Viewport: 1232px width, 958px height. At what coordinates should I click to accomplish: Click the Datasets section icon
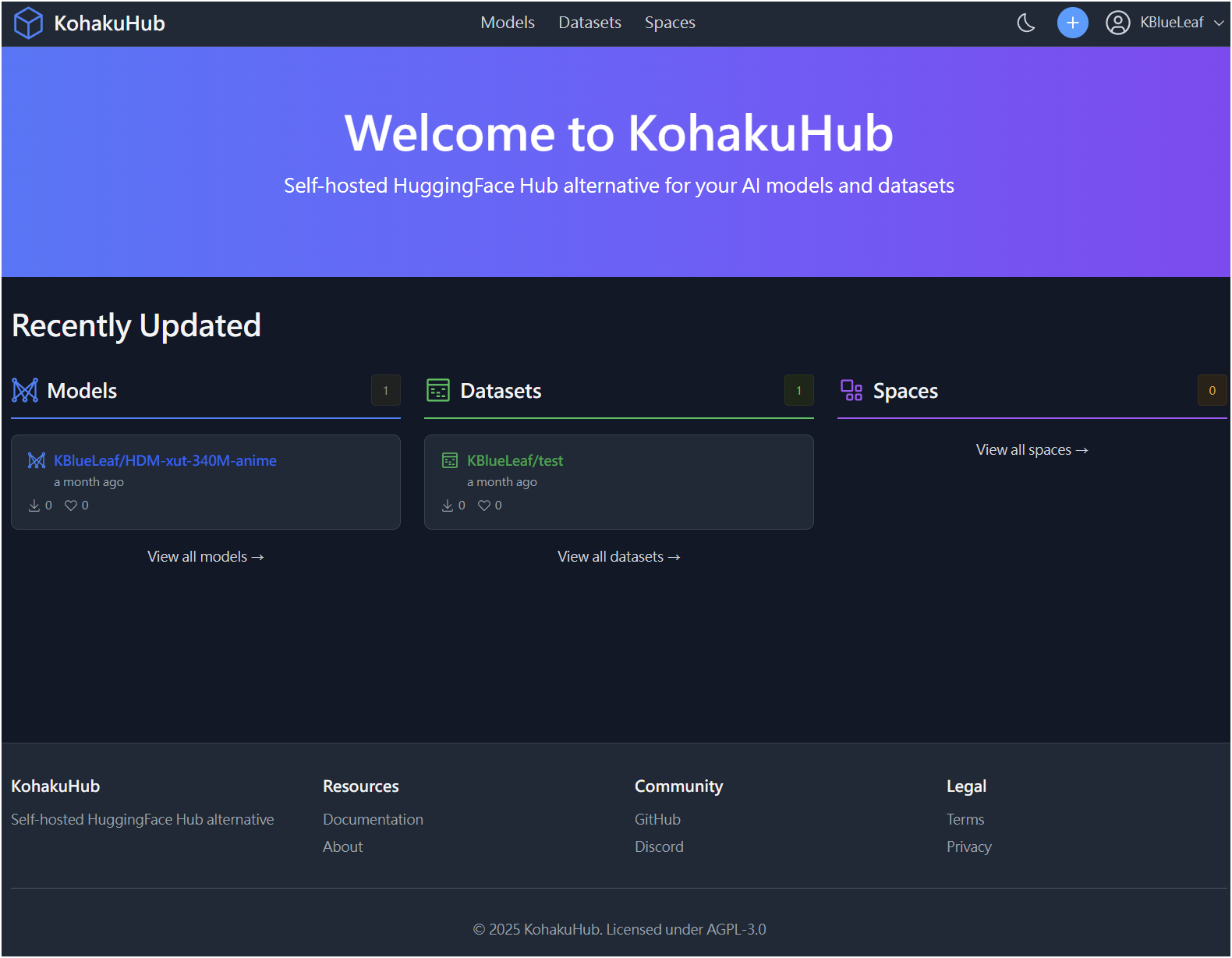(x=438, y=390)
